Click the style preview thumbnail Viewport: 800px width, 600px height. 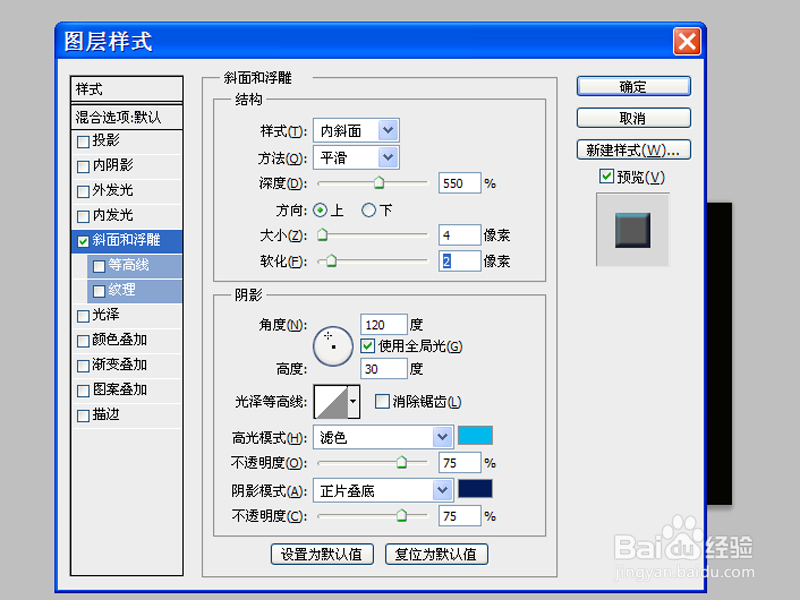[633, 230]
